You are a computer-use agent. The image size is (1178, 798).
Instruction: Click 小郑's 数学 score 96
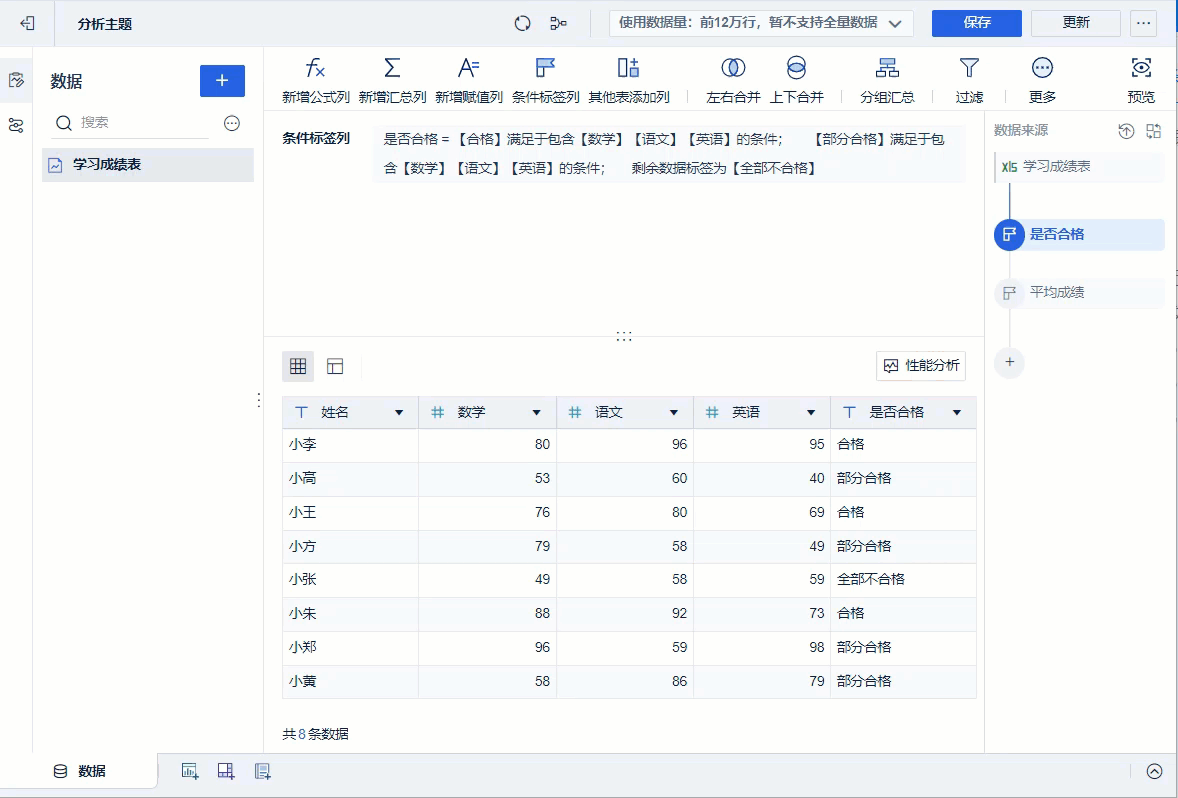487,647
